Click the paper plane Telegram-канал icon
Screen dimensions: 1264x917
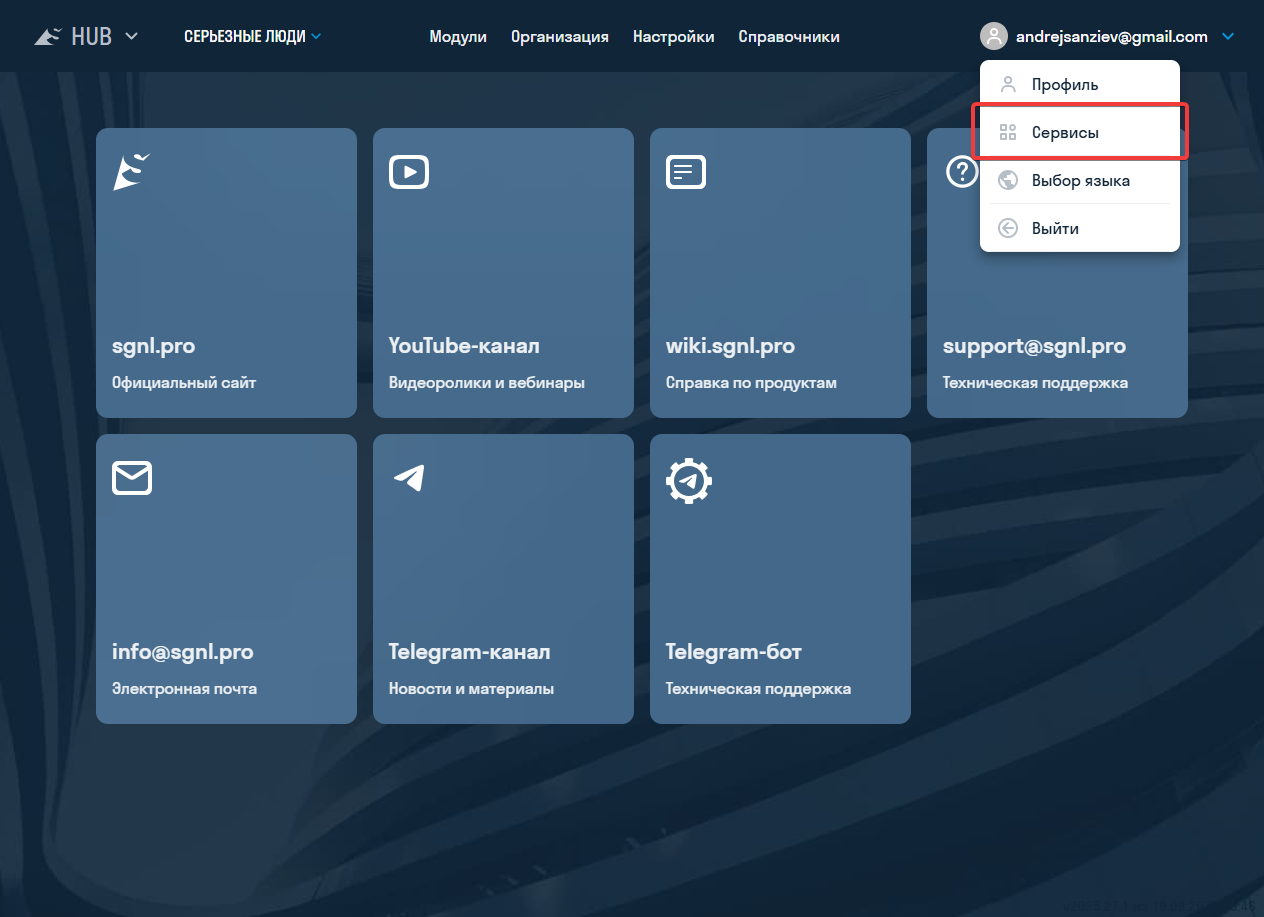[408, 478]
